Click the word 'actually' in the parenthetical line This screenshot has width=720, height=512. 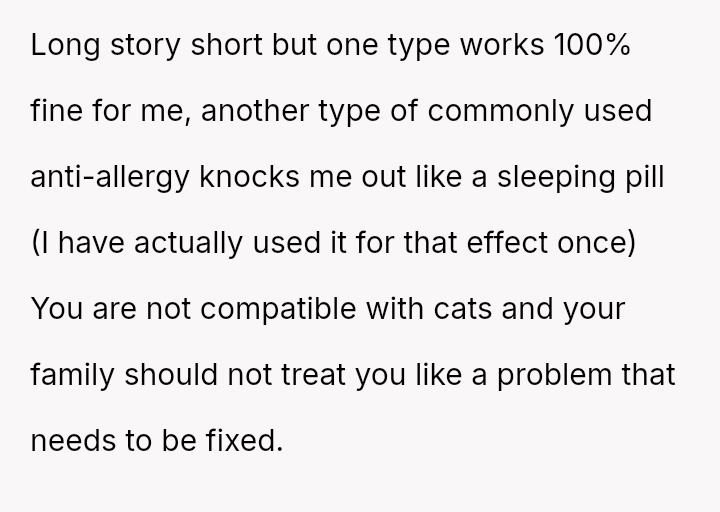188,244
